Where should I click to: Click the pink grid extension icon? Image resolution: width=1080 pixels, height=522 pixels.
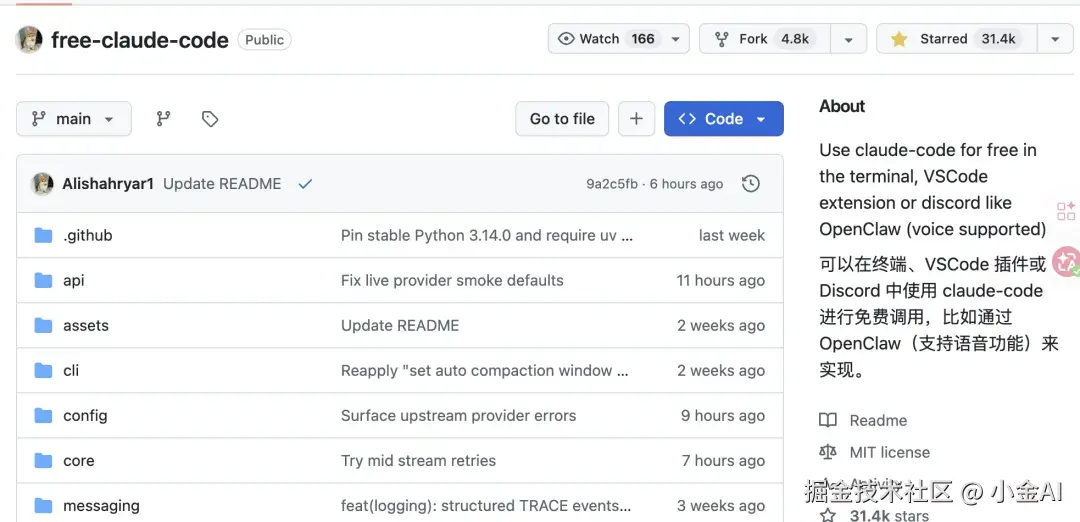pyautogui.click(x=1066, y=211)
